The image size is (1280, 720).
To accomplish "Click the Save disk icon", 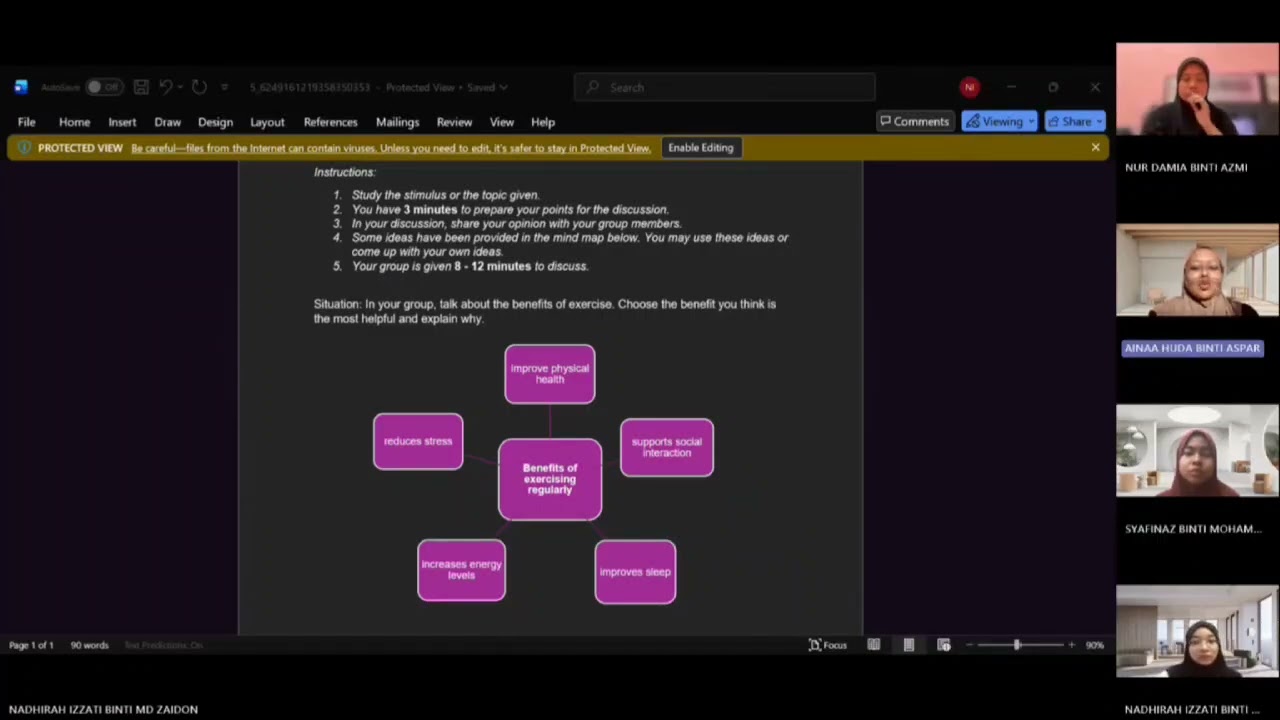I will [x=141, y=87].
